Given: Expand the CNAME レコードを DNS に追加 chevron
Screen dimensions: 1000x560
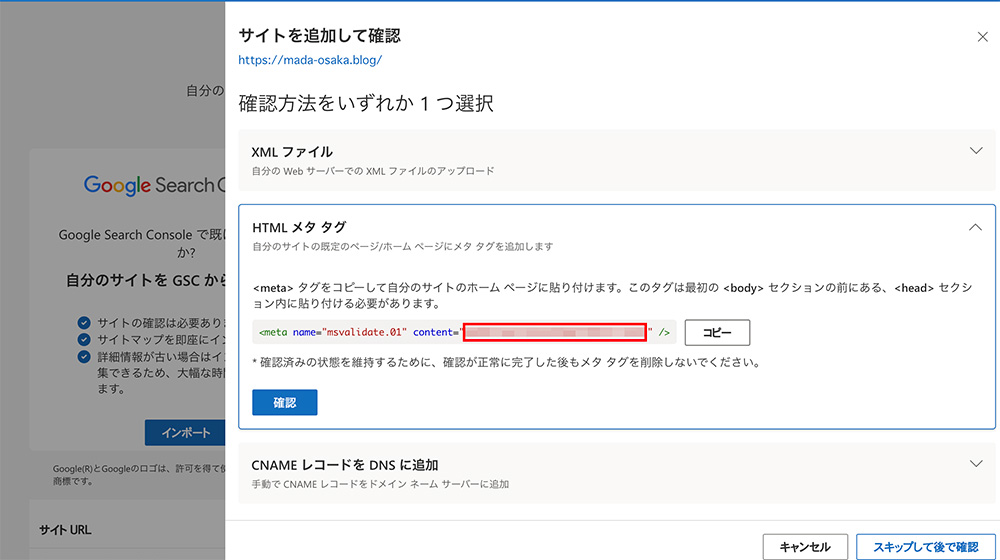Looking at the screenshot, I should [976, 464].
